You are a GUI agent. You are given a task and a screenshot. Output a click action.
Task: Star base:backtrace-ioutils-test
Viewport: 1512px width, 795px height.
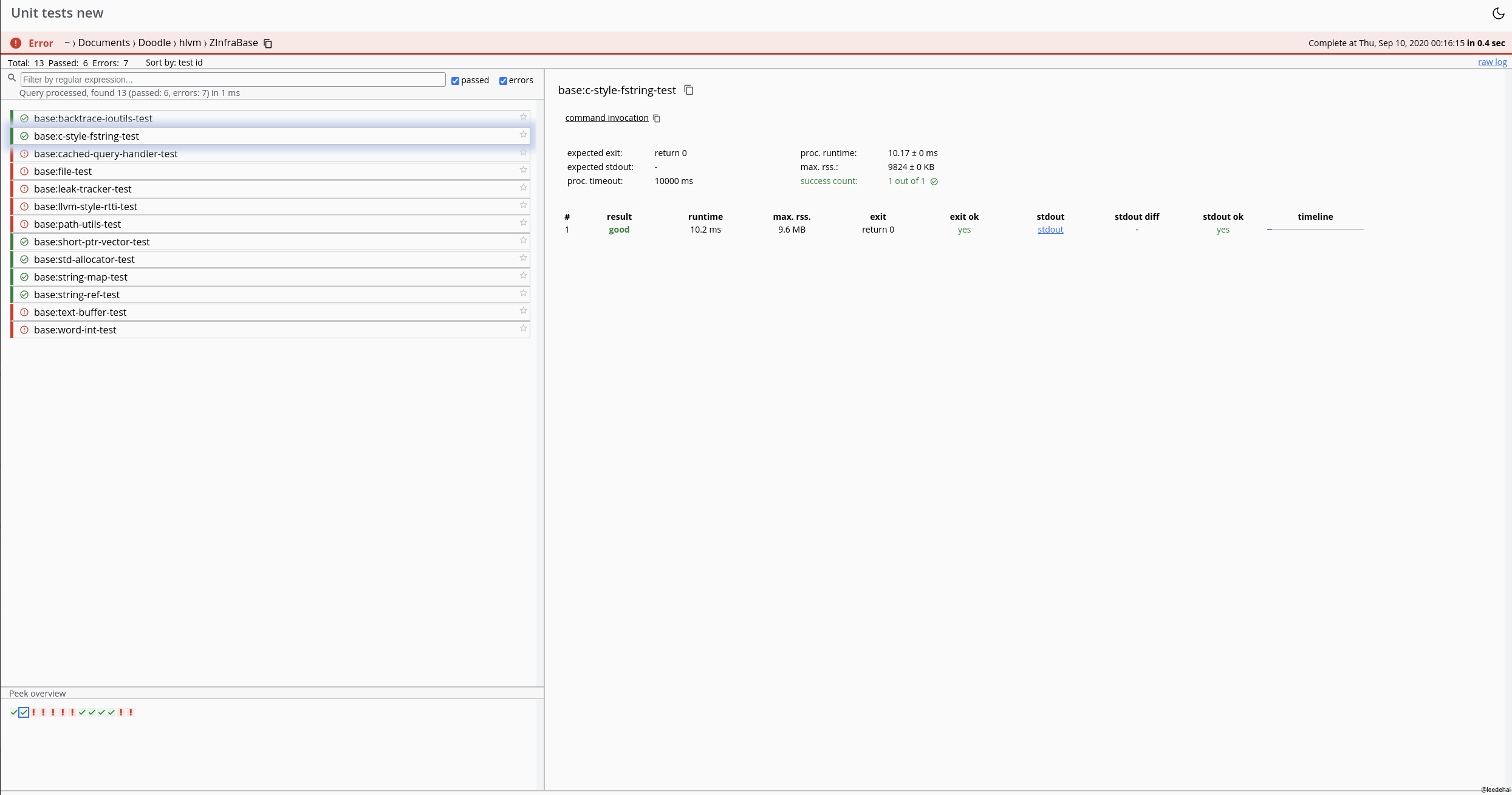(x=523, y=117)
